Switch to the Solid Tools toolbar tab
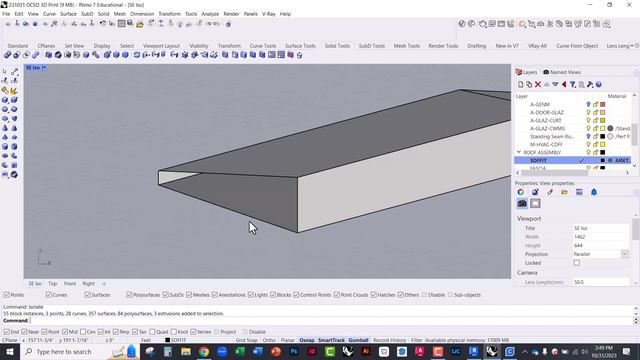The image size is (640, 360). tap(337, 46)
